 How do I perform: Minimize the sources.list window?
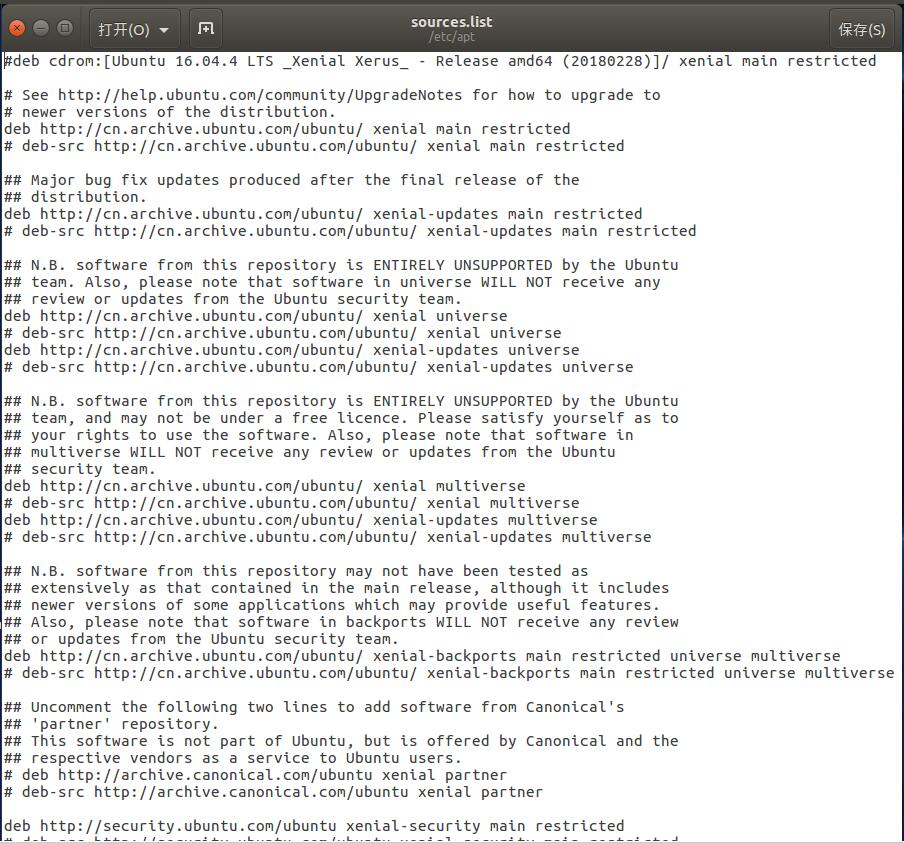41,28
